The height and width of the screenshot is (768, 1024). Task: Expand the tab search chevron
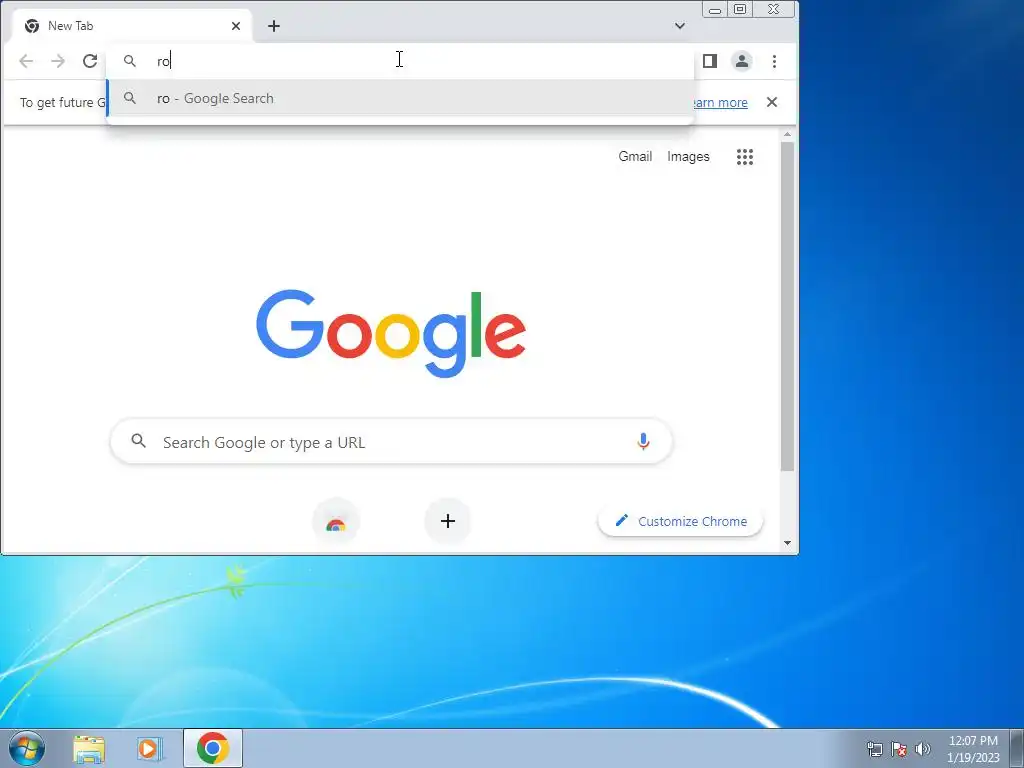point(680,26)
